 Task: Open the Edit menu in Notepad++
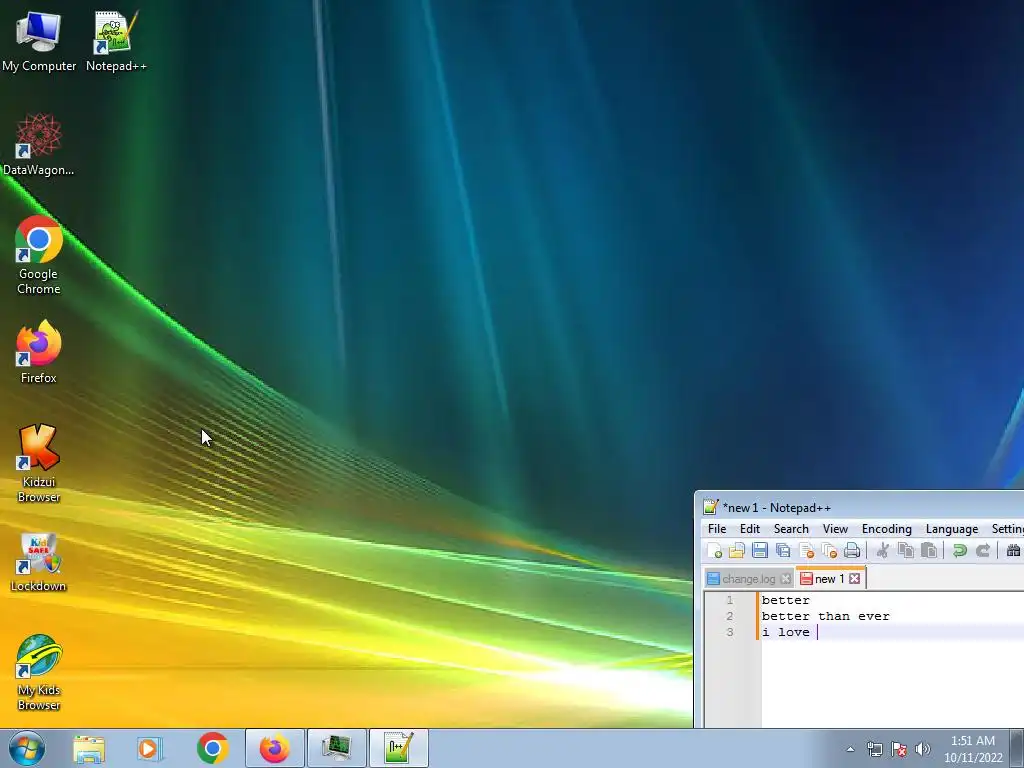pos(750,529)
